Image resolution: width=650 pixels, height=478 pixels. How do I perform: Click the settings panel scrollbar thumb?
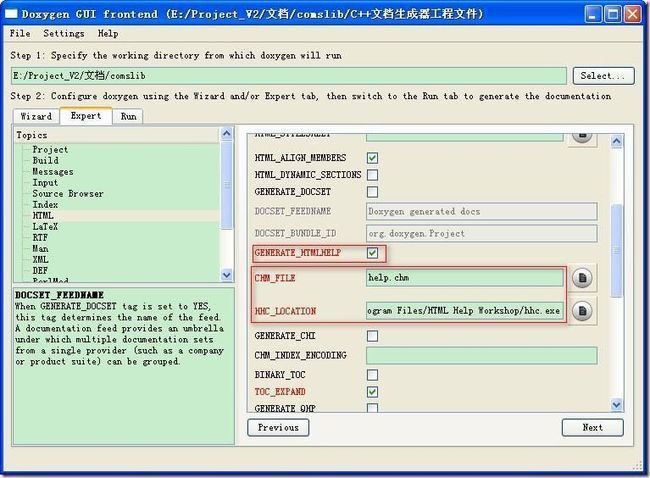point(616,250)
